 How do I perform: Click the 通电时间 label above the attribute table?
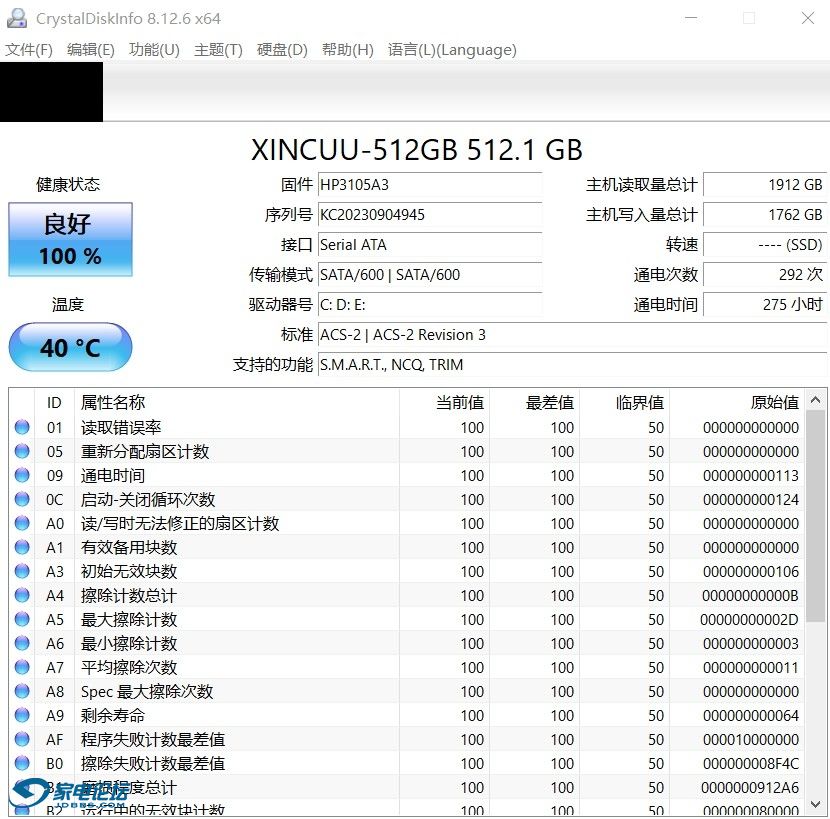point(665,305)
